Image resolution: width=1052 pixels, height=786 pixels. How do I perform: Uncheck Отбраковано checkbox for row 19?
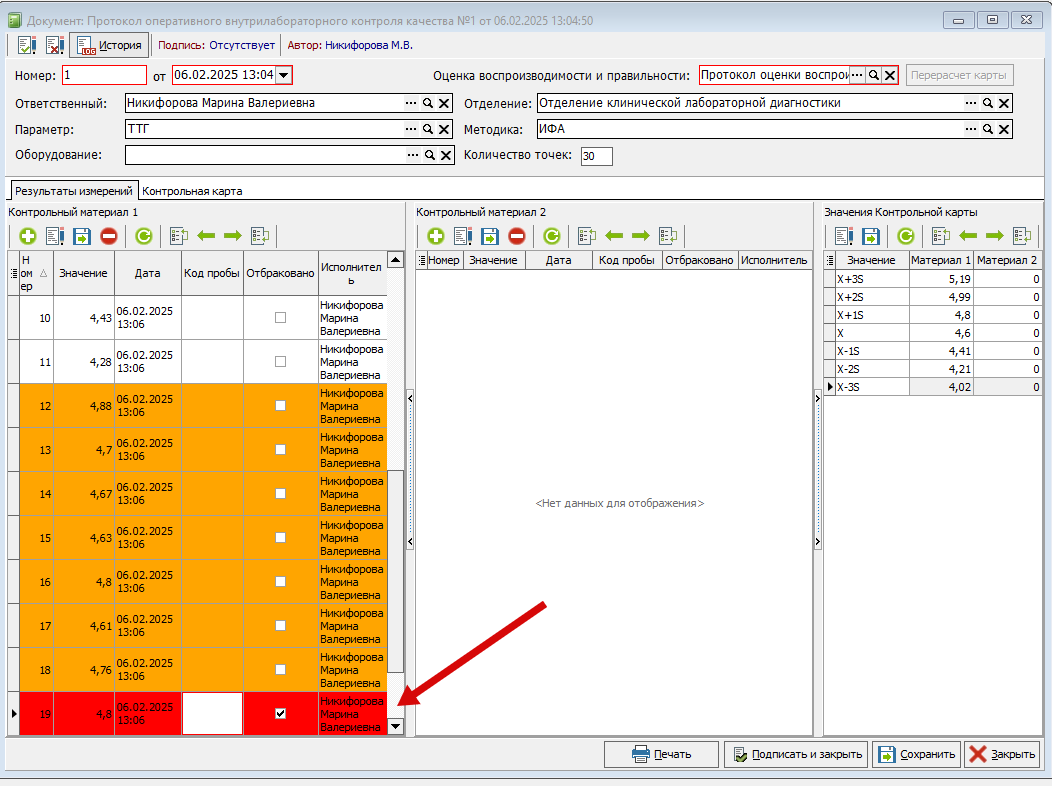[280, 714]
